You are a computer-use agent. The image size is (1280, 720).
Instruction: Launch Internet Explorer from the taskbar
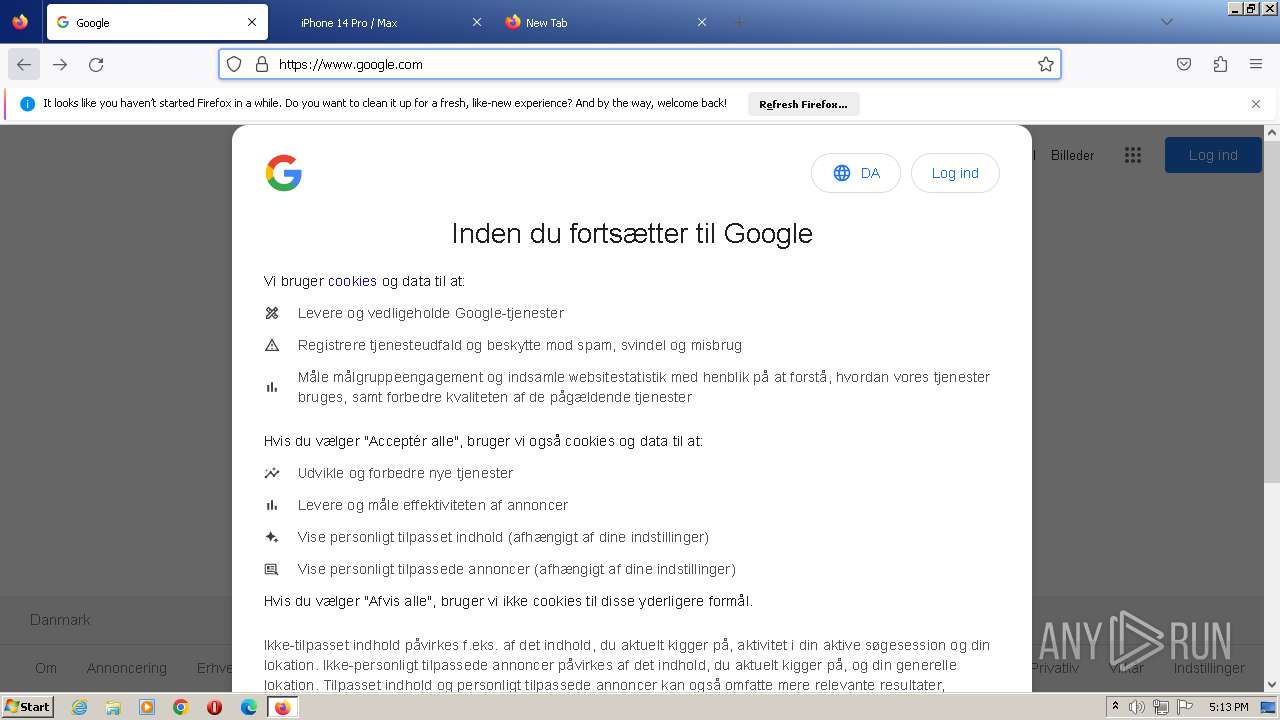tap(79, 707)
